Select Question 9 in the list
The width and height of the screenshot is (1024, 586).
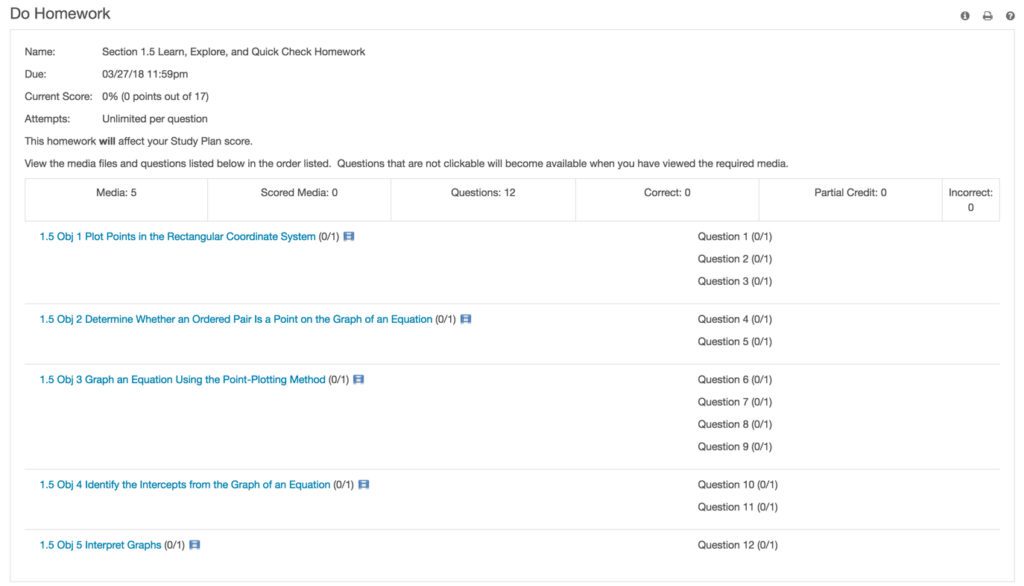[734, 447]
